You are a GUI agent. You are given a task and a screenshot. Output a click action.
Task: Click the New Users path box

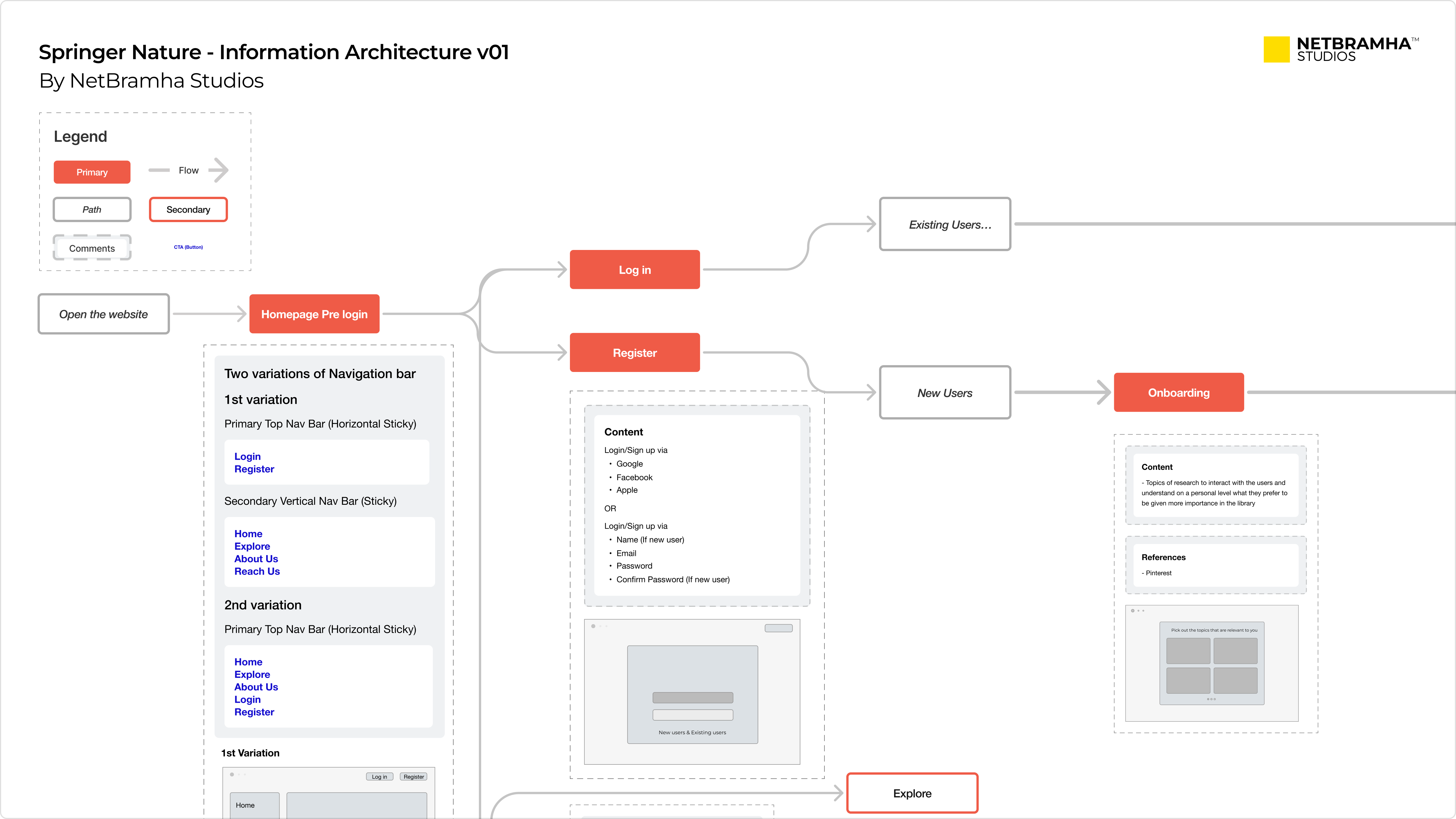[944, 392]
